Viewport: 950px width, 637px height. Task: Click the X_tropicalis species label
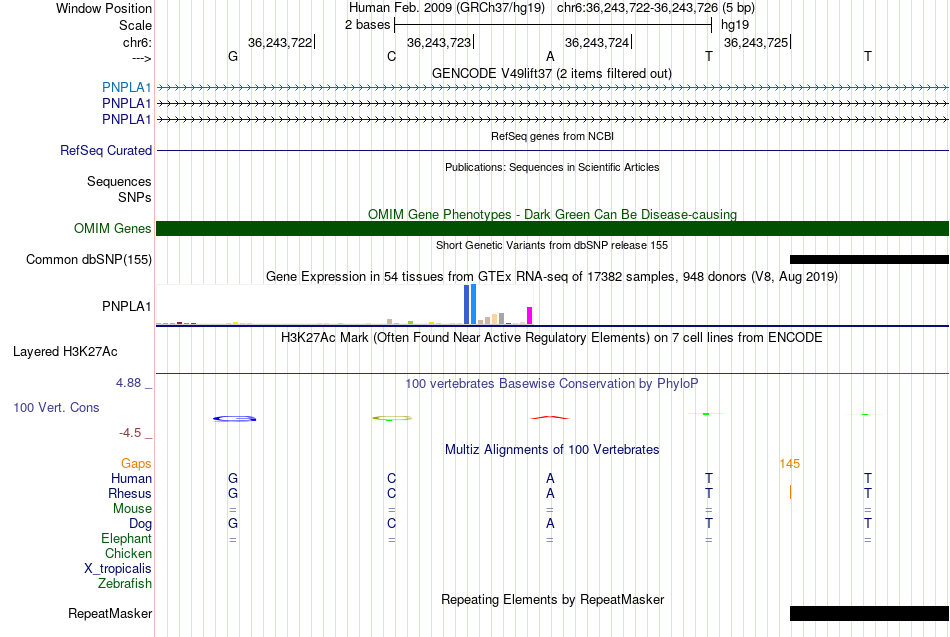click(118, 569)
